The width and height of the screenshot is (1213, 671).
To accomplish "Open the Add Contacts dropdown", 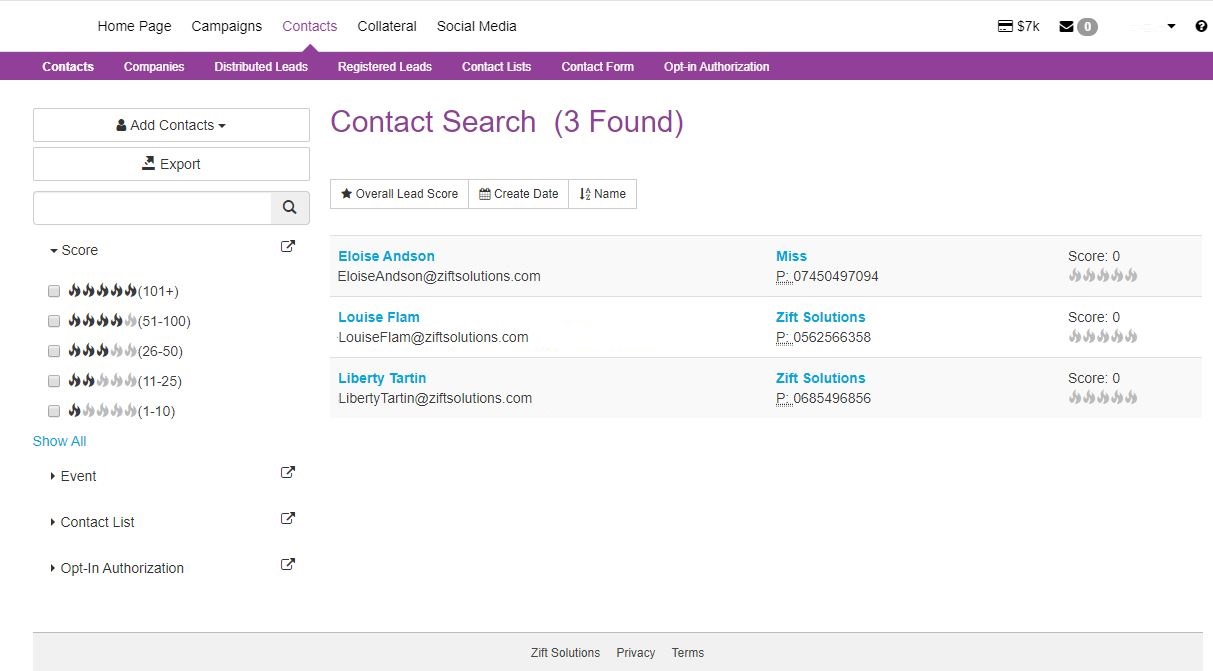I will [170, 124].
